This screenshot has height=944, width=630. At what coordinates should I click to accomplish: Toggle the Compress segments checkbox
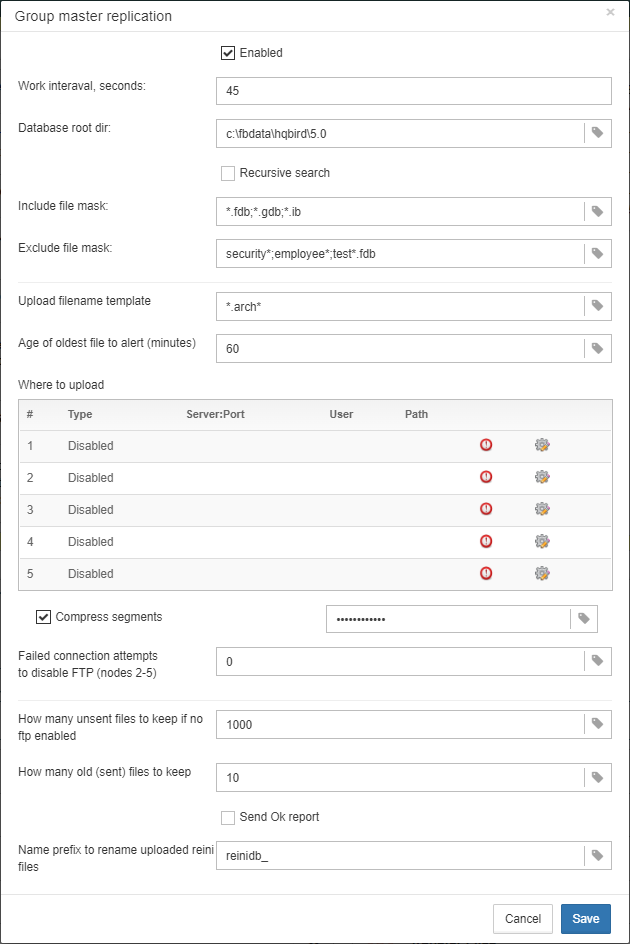coord(43,617)
